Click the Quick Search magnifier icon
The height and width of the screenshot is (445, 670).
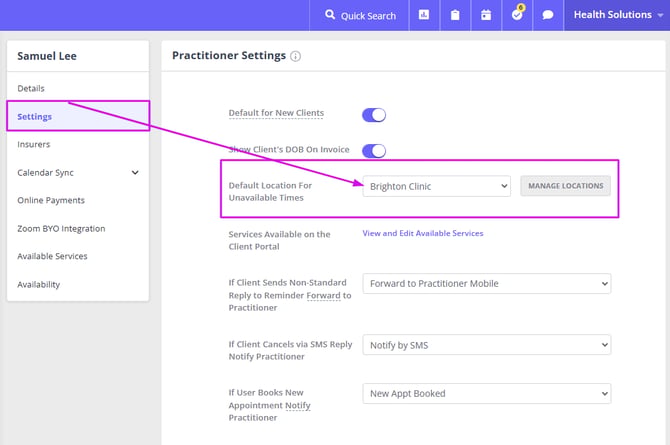tap(331, 15)
